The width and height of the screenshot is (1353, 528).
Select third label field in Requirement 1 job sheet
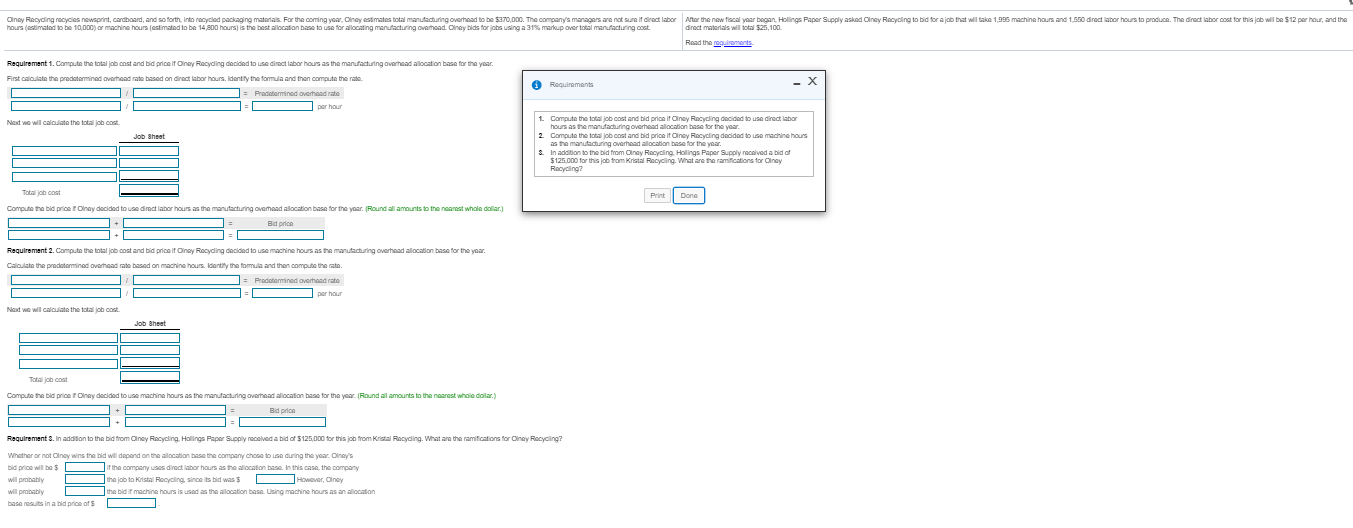(x=64, y=177)
